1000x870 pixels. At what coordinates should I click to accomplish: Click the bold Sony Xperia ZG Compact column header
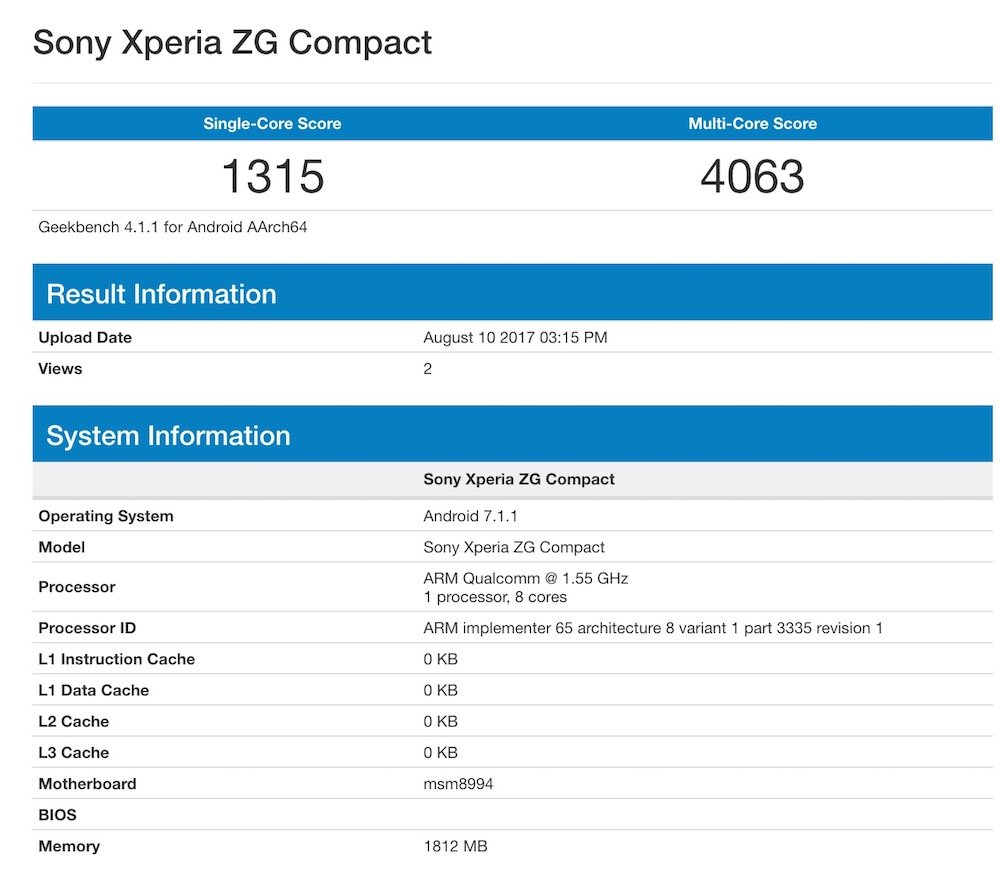pyautogui.click(x=519, y=479)
